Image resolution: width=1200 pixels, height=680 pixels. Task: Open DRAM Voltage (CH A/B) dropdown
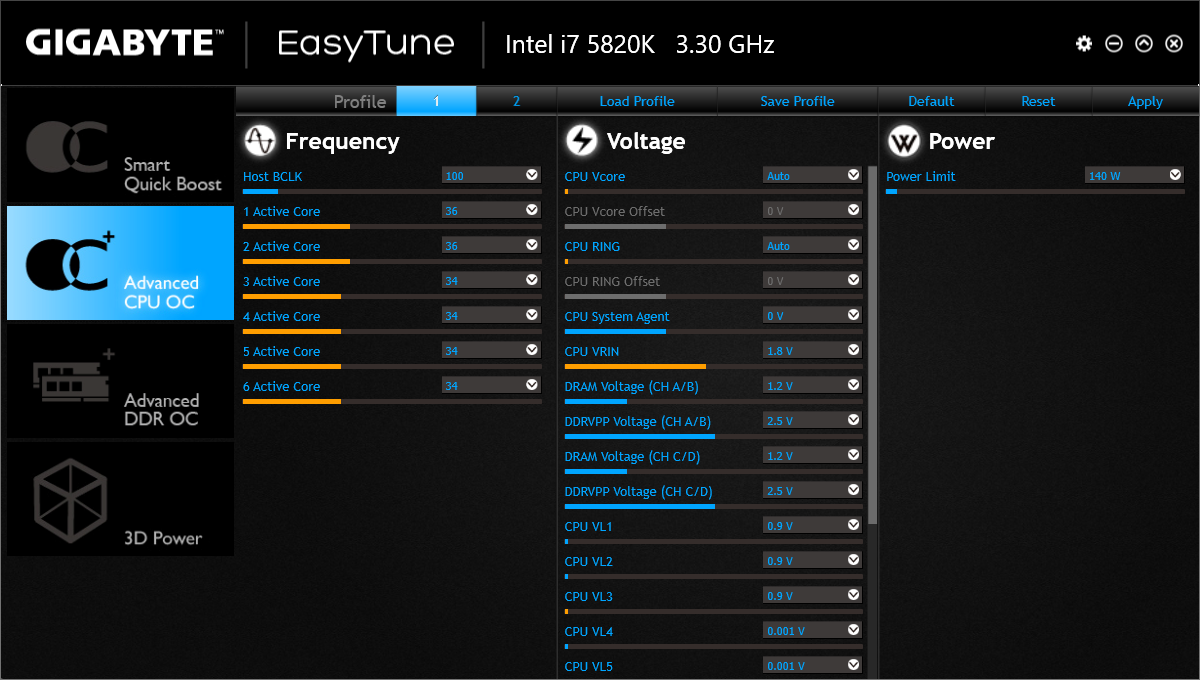point(812,385)
